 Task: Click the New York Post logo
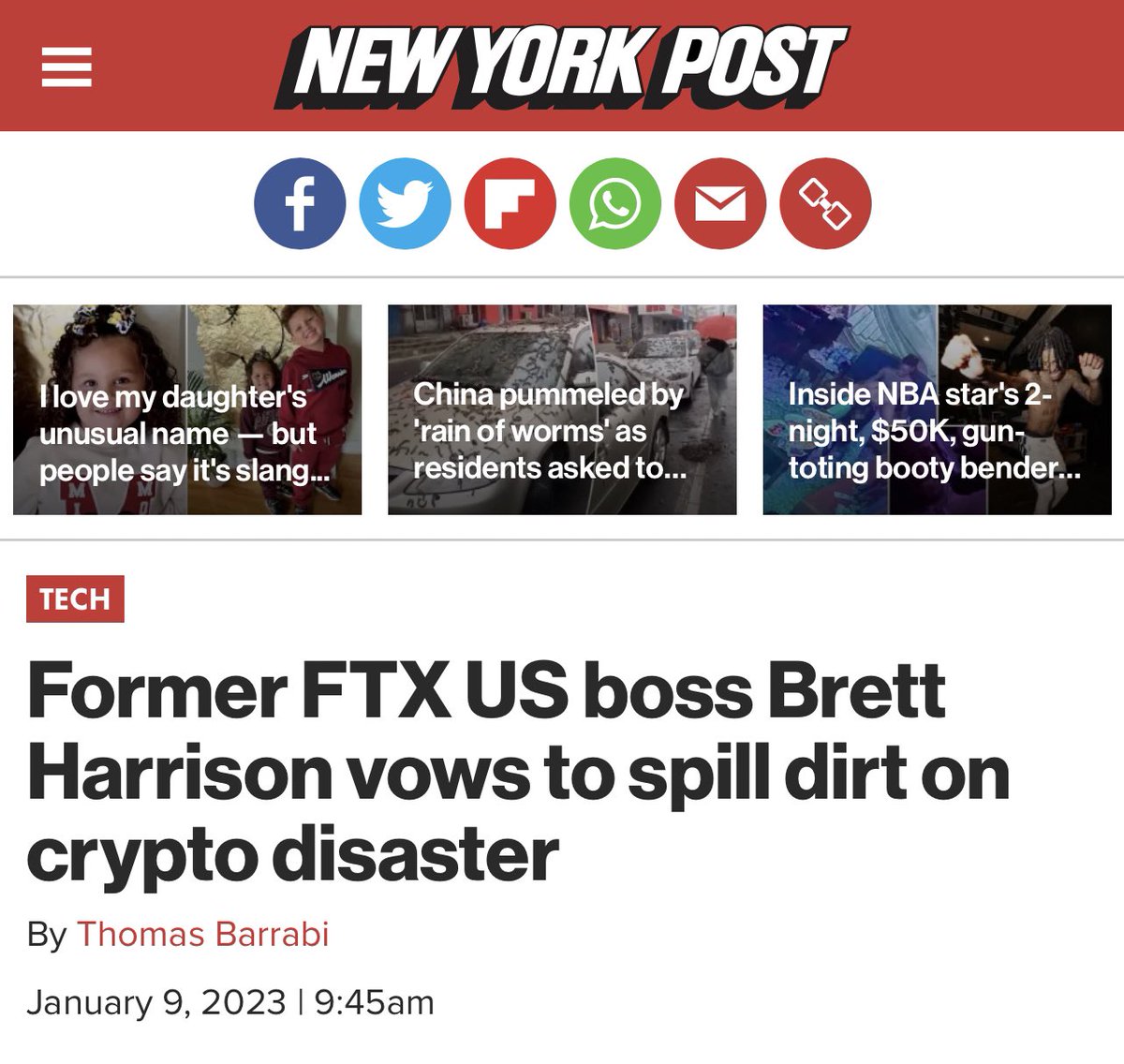[560, 64]
